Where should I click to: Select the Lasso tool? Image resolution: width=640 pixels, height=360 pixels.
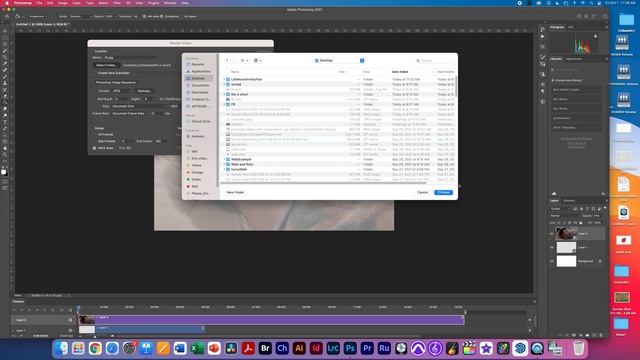[x=5, y=44]
